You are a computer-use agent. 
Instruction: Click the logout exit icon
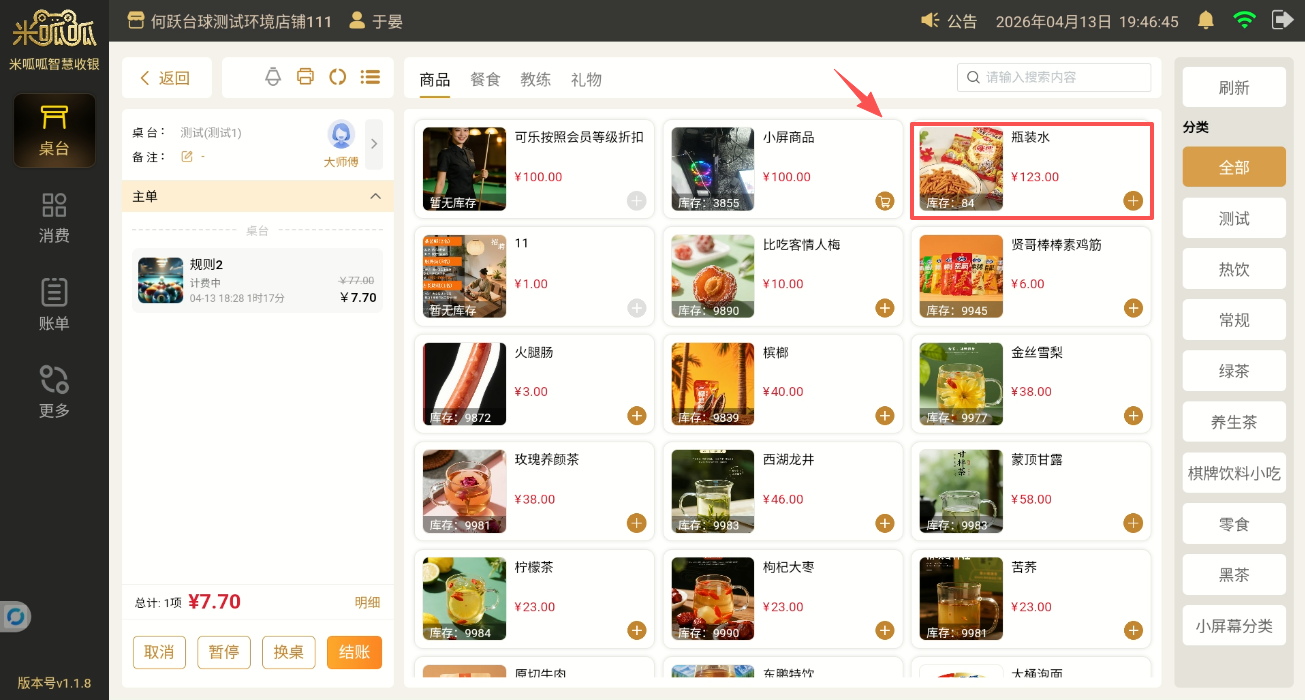point(1282,20)
